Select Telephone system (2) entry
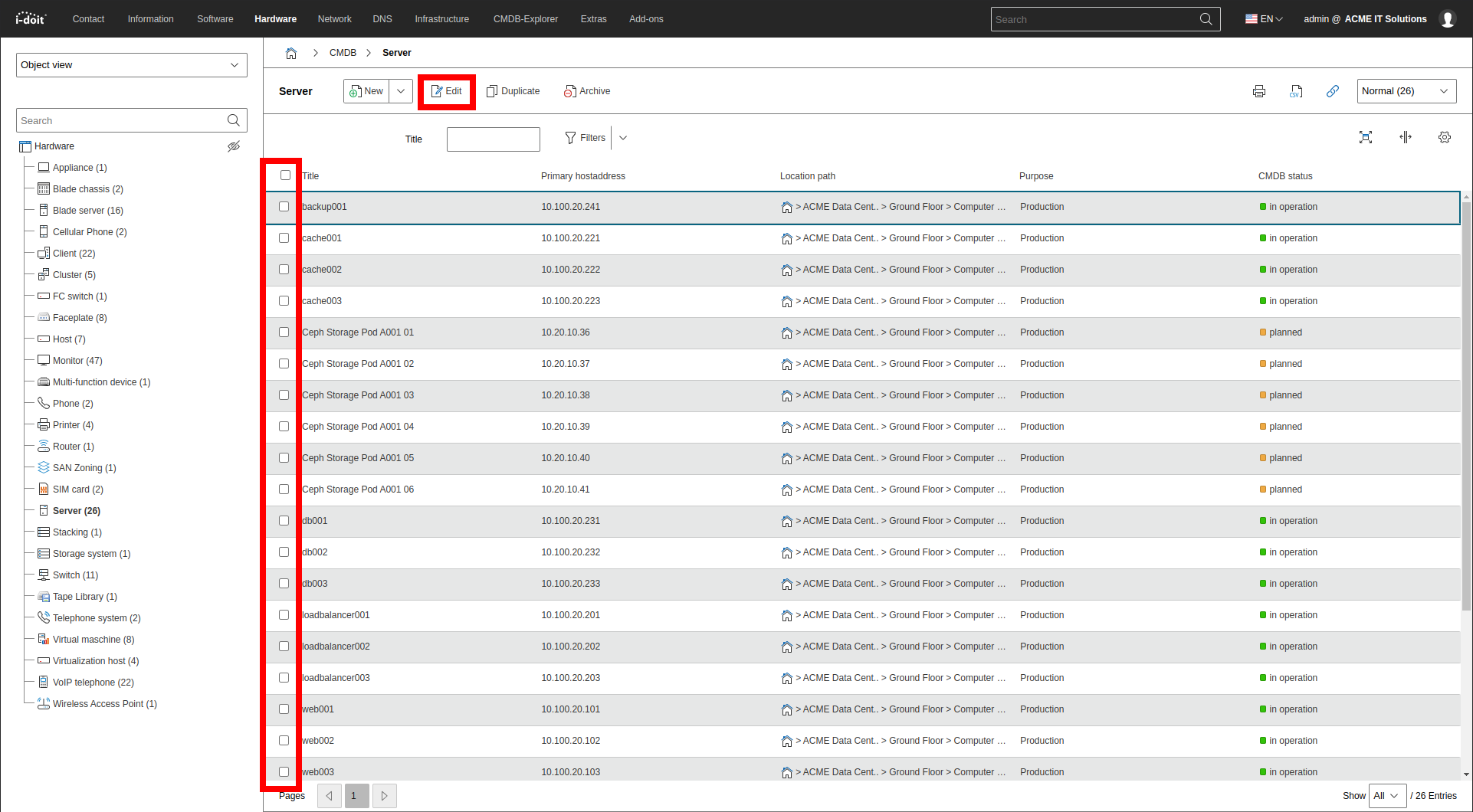 [x=97, y=618]
